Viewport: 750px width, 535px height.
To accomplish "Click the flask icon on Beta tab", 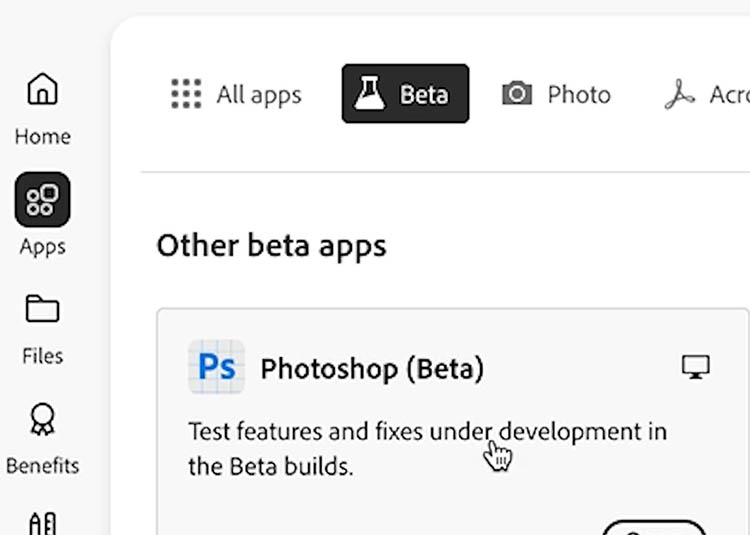I will tap(370, 94).
